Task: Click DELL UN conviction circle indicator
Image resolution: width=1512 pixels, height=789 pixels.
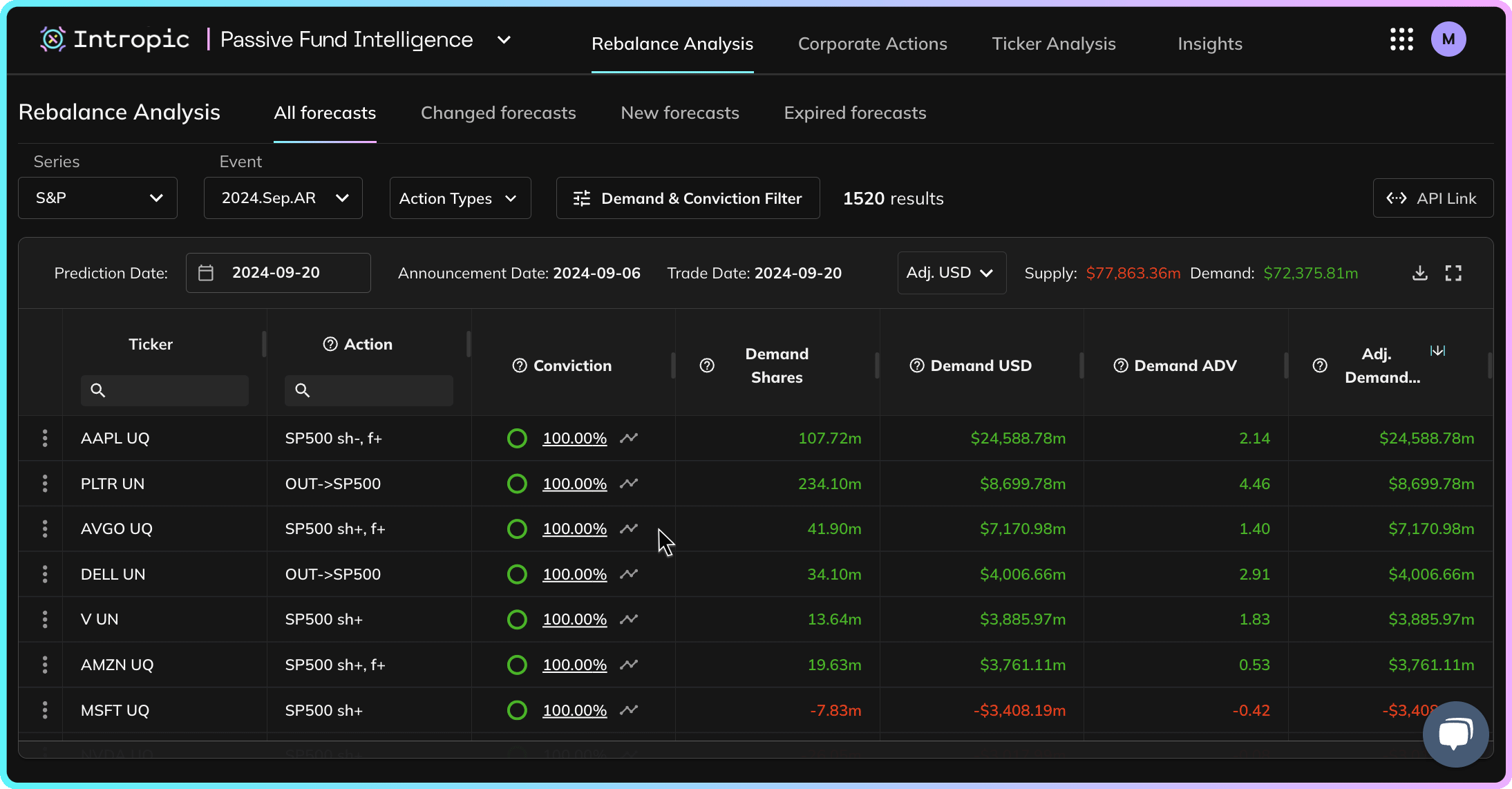Action: tap(517, 574)
